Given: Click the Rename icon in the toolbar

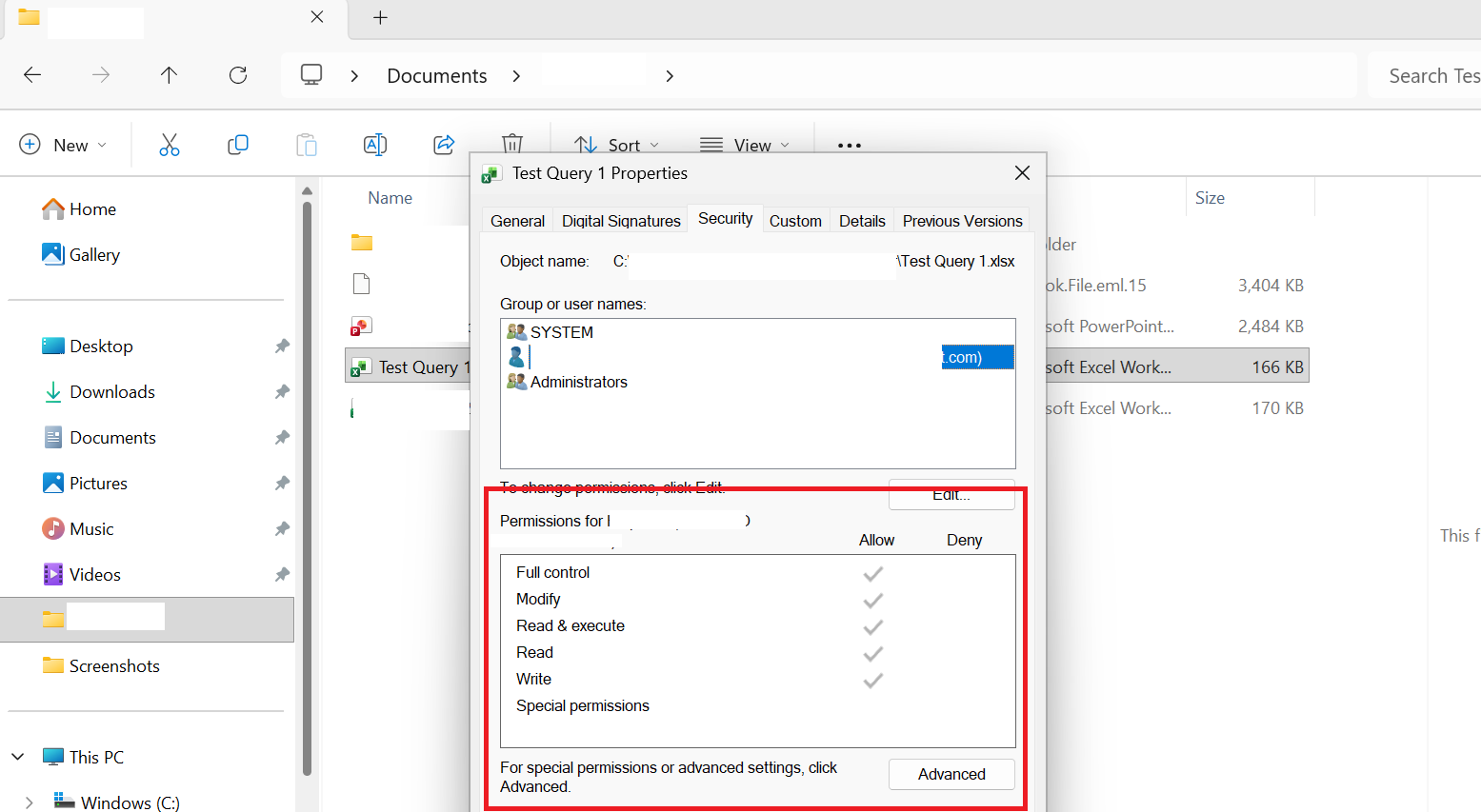Looking at the screenshot, I should 375,145.
